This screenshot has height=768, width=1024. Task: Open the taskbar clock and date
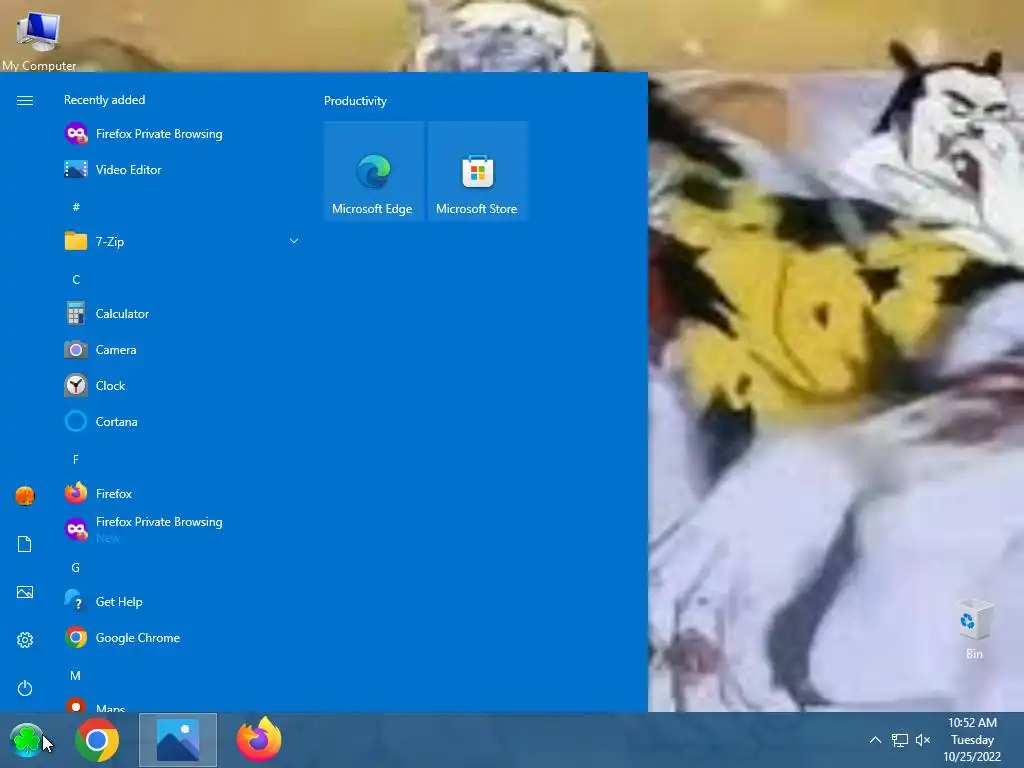[972, 740]
